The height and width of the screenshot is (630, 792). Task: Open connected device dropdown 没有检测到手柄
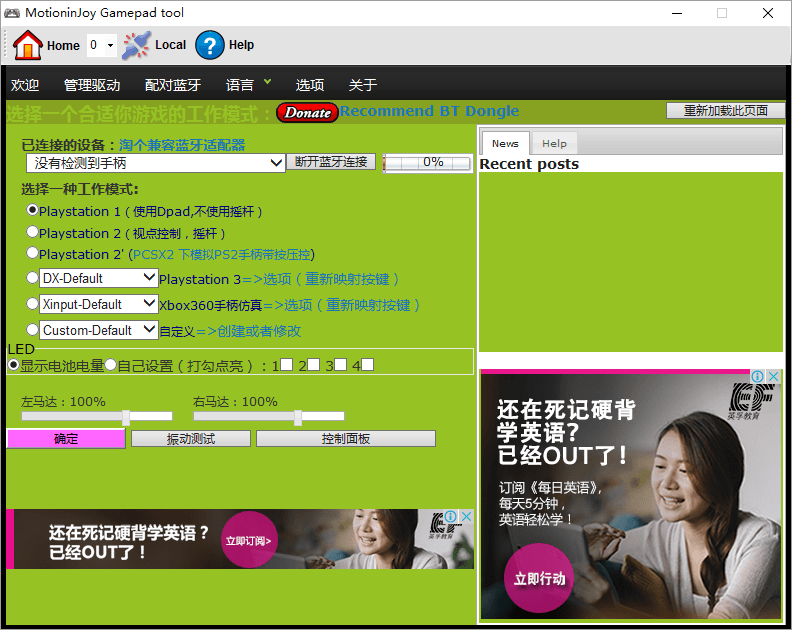(156, 163)
